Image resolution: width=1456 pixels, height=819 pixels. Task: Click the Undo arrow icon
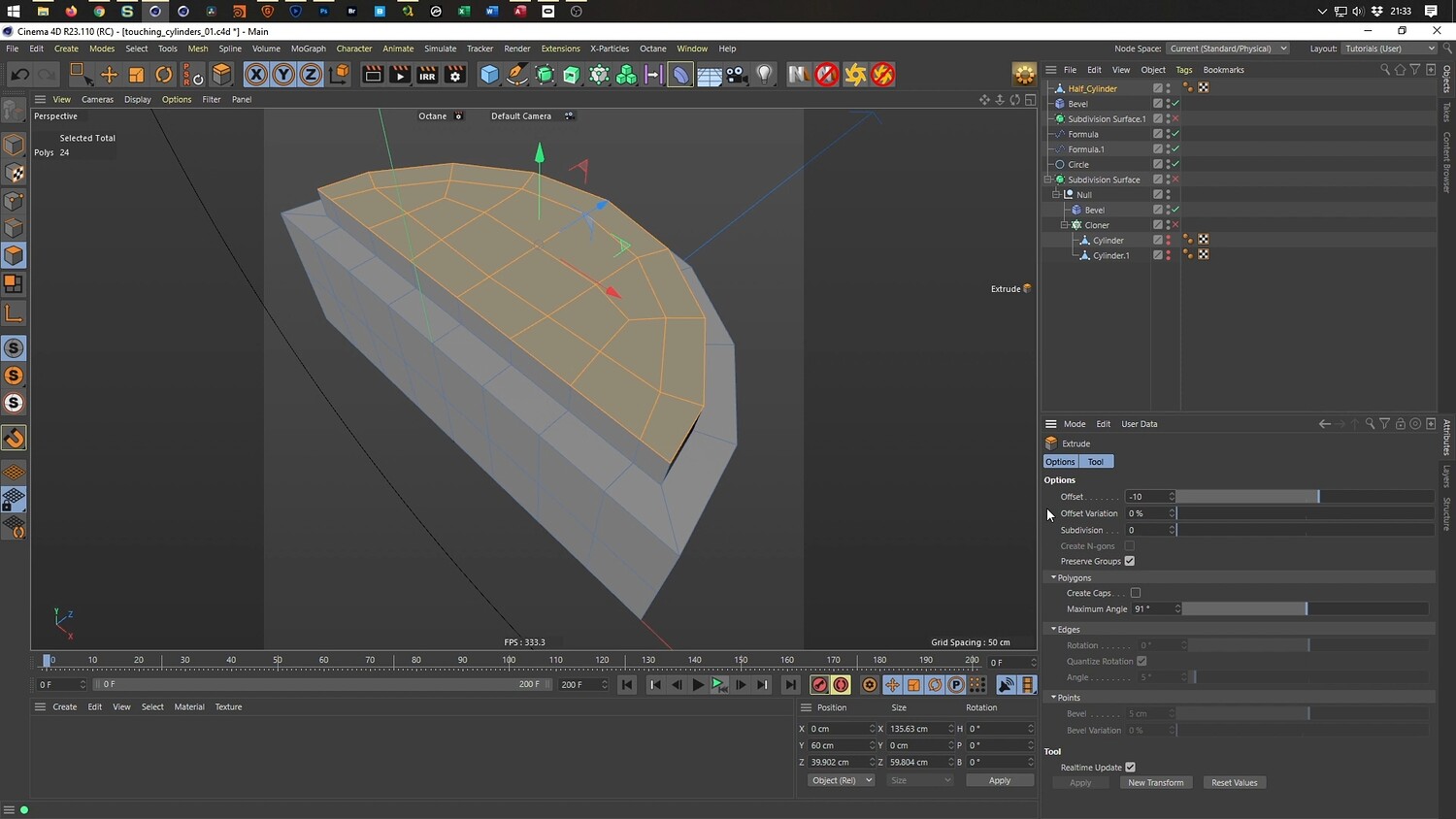click(19, 75)
